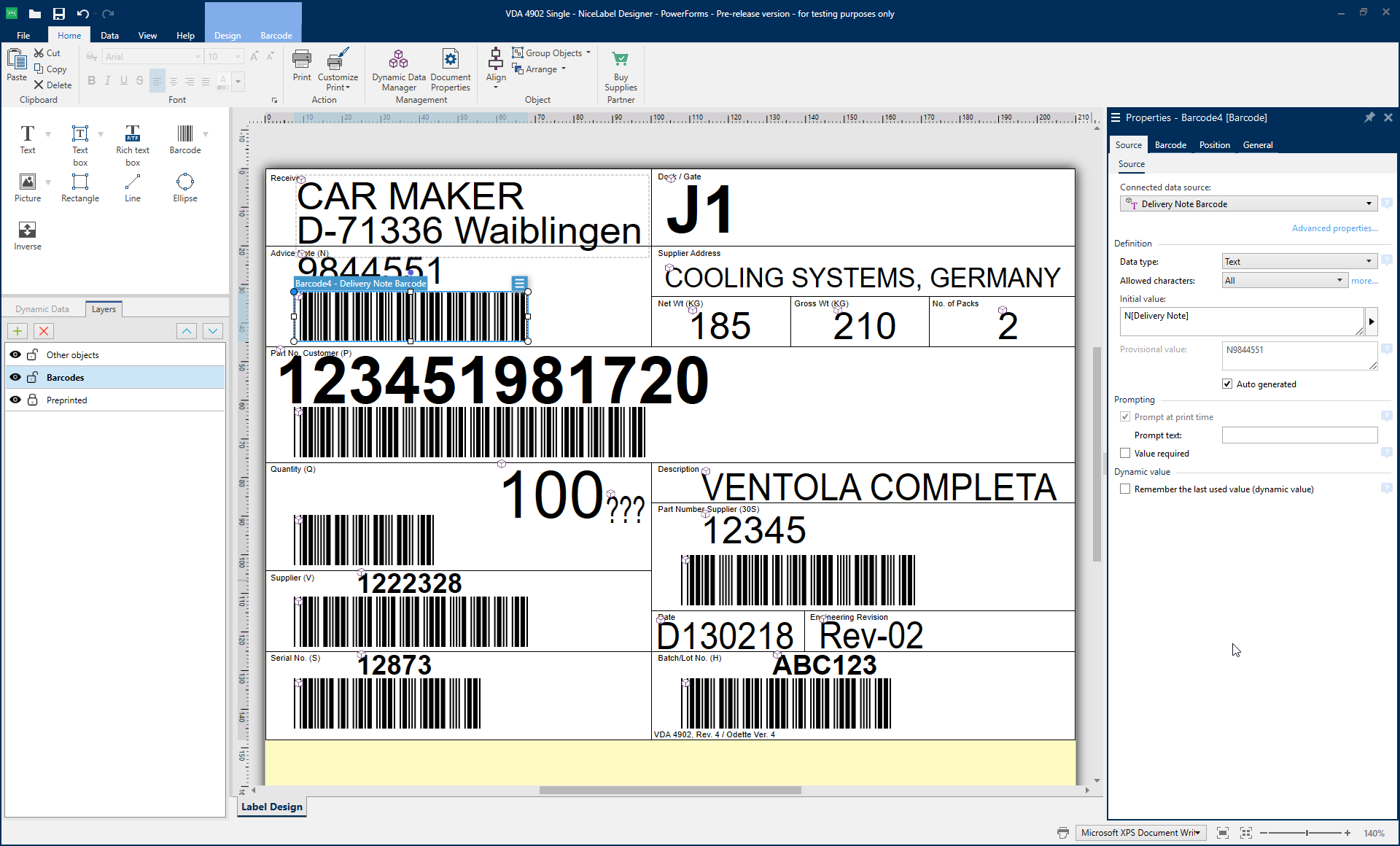Open Advanced properties link

[1334, 228]
